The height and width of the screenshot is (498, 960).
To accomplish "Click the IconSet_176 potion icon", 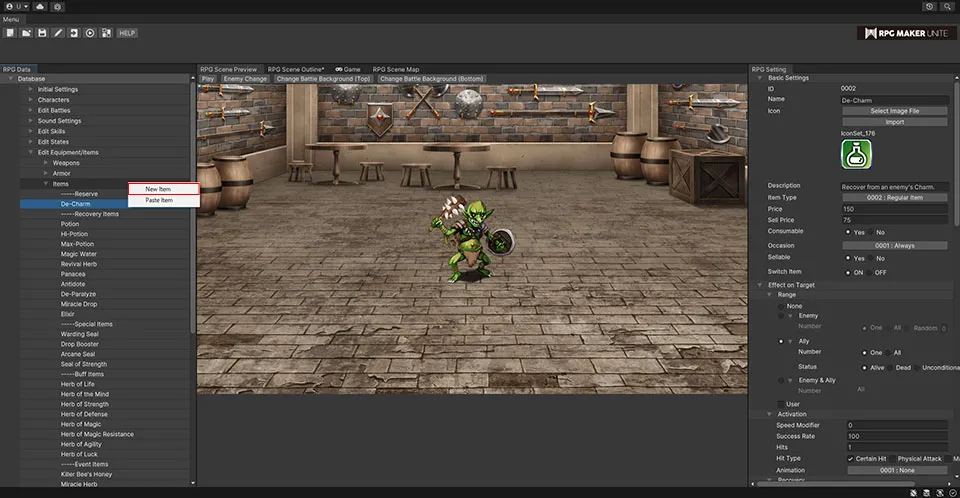I will (x=856, y=154).
